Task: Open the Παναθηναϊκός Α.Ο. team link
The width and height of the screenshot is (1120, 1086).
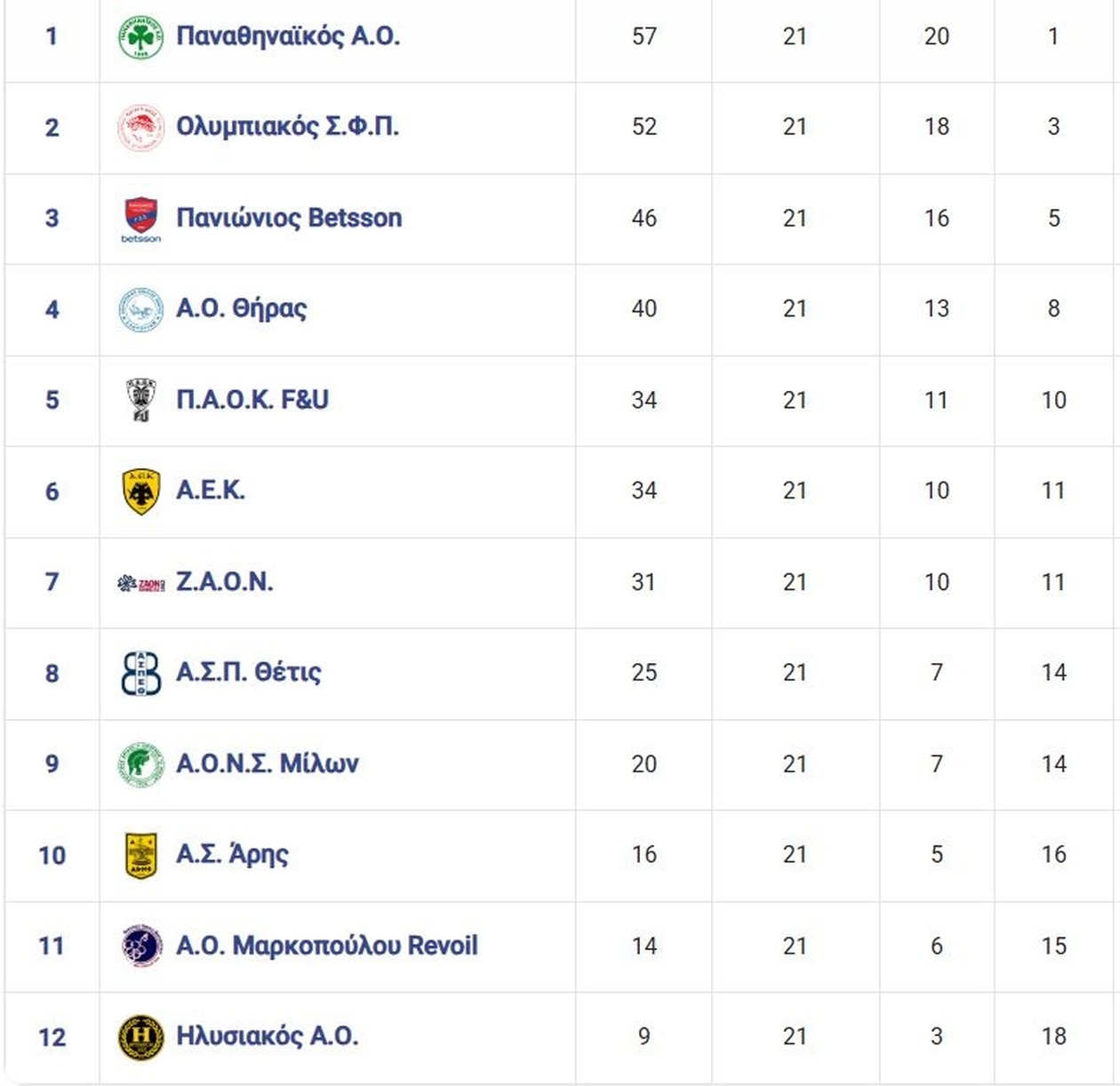Action: [288, 36]
